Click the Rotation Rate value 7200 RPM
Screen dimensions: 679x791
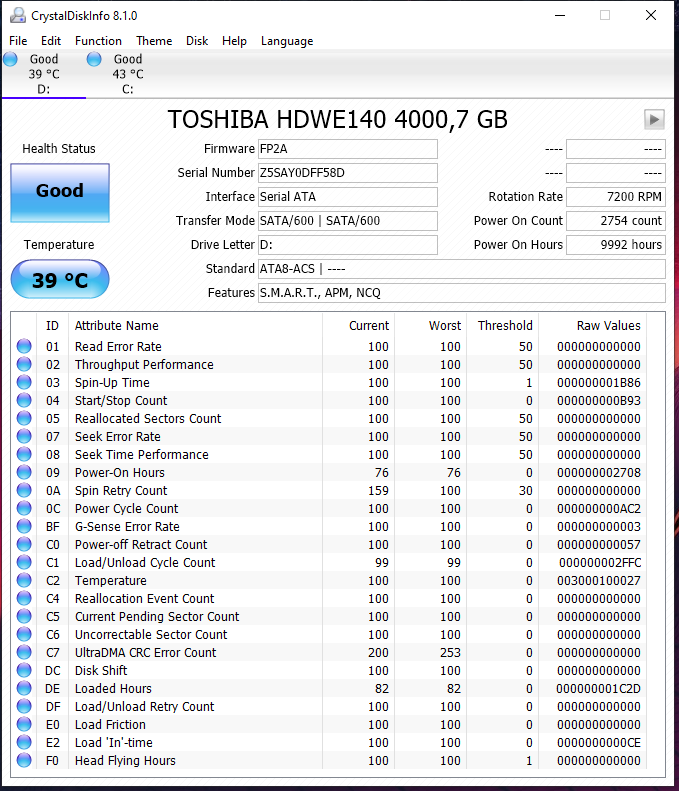coord(615,197)
